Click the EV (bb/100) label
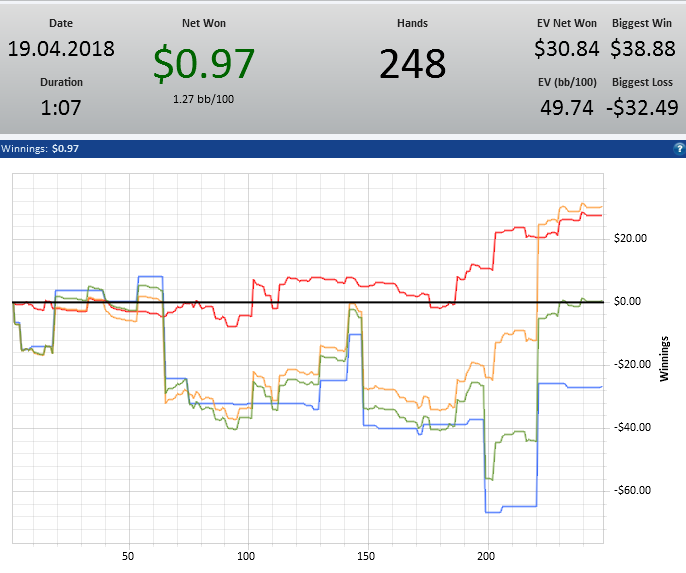Screen dimensions: 686x573 (x=567, y=82)
